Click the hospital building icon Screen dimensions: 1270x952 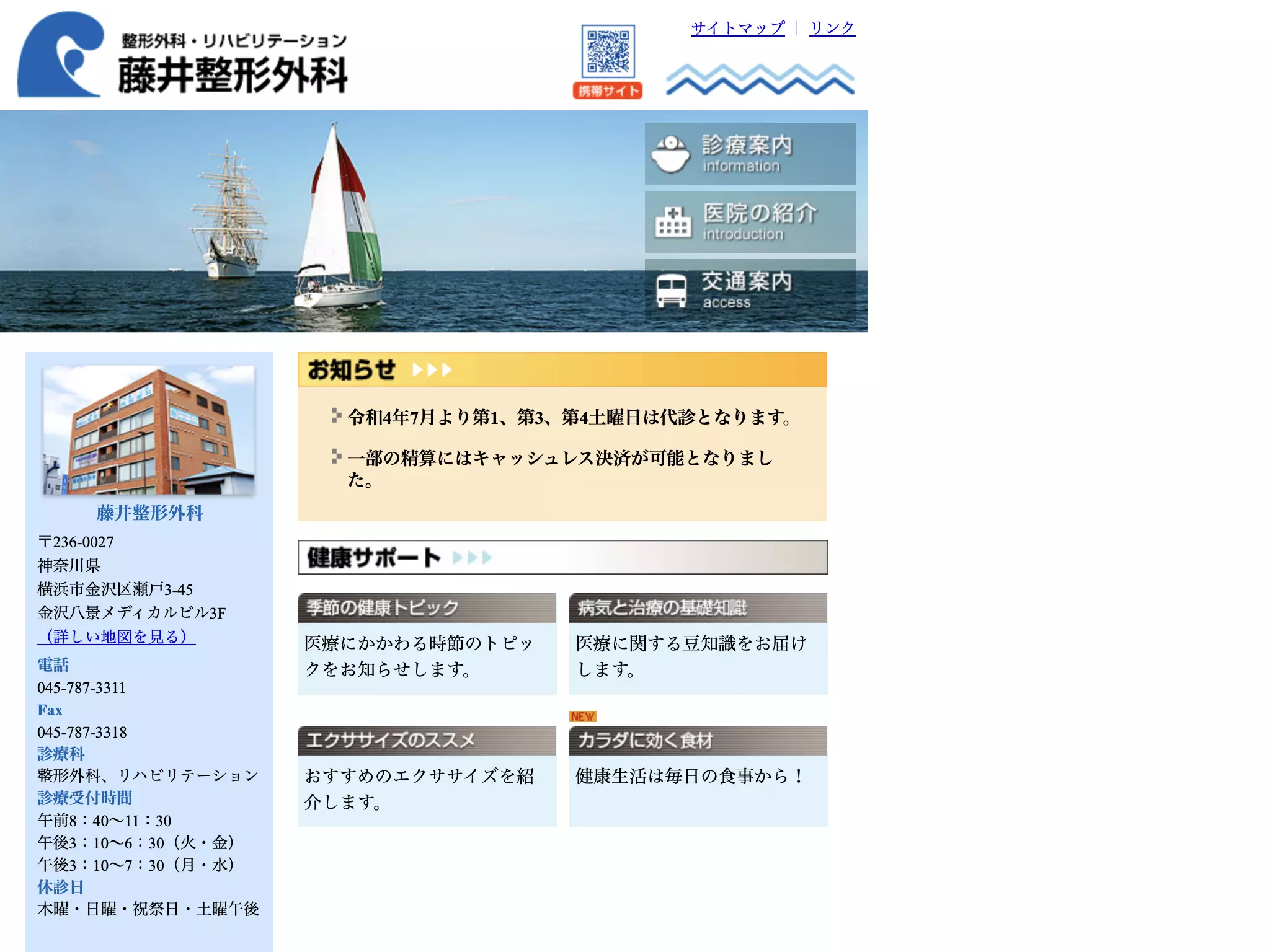tap(673, 223)
